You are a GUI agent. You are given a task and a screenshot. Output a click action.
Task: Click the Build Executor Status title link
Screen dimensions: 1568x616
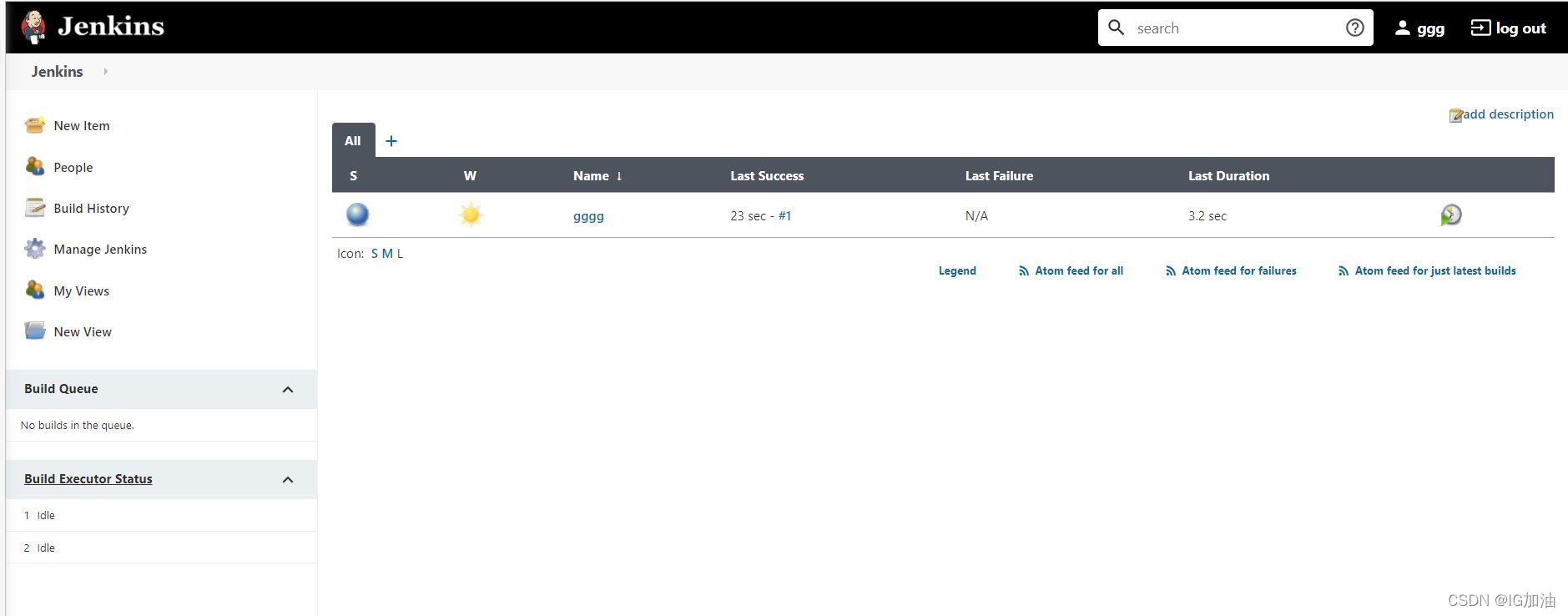click(88, 479)
